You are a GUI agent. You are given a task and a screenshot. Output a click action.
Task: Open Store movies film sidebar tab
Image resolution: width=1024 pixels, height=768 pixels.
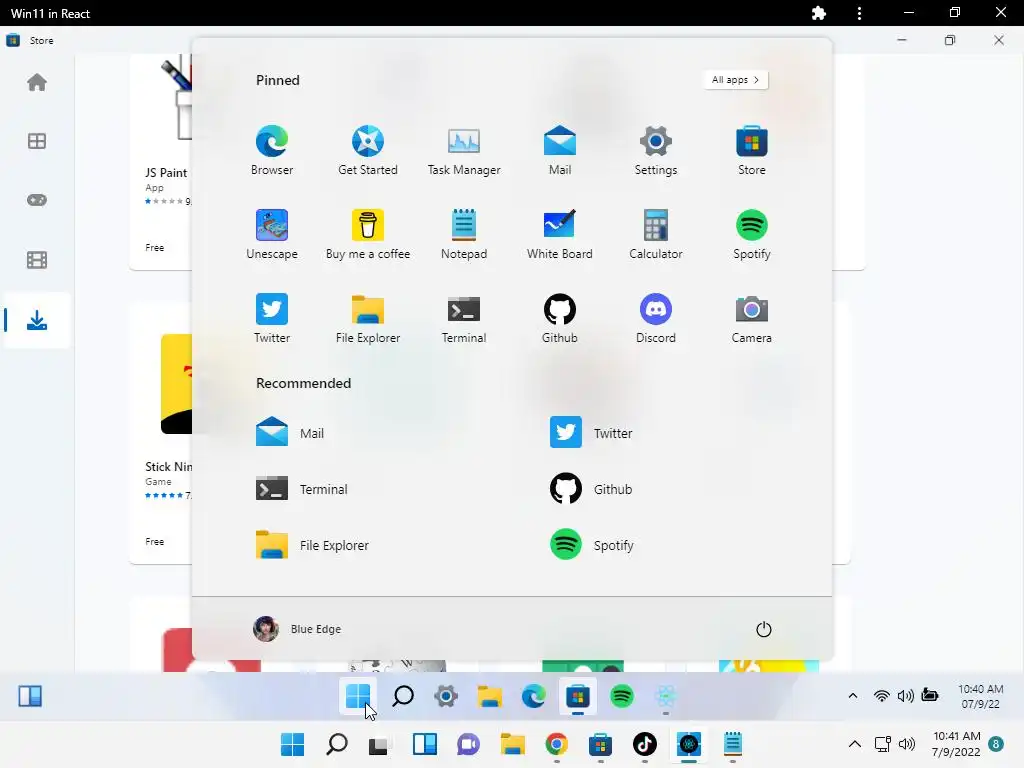(37, 260)
